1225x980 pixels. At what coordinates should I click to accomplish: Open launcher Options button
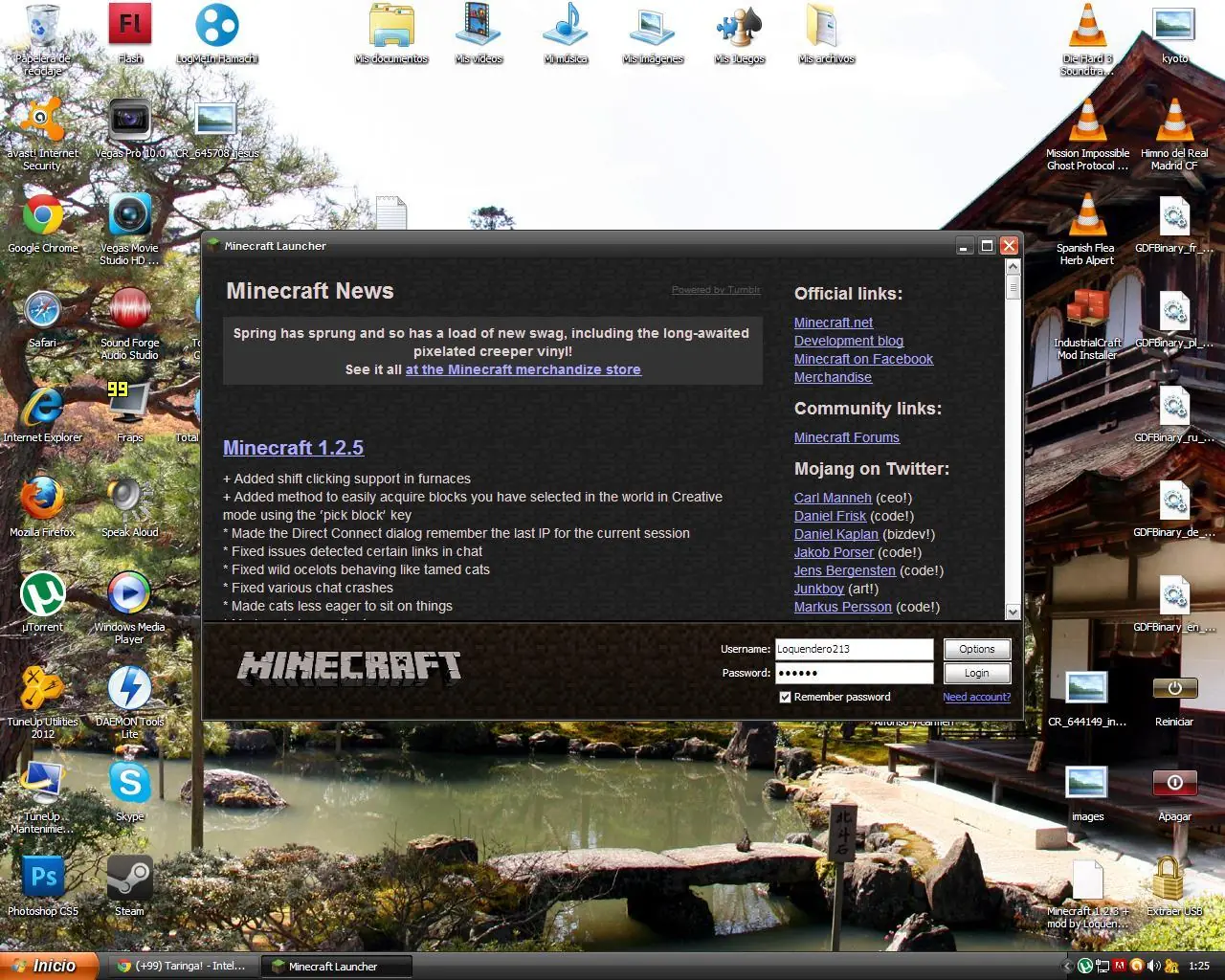pos(977,649)
